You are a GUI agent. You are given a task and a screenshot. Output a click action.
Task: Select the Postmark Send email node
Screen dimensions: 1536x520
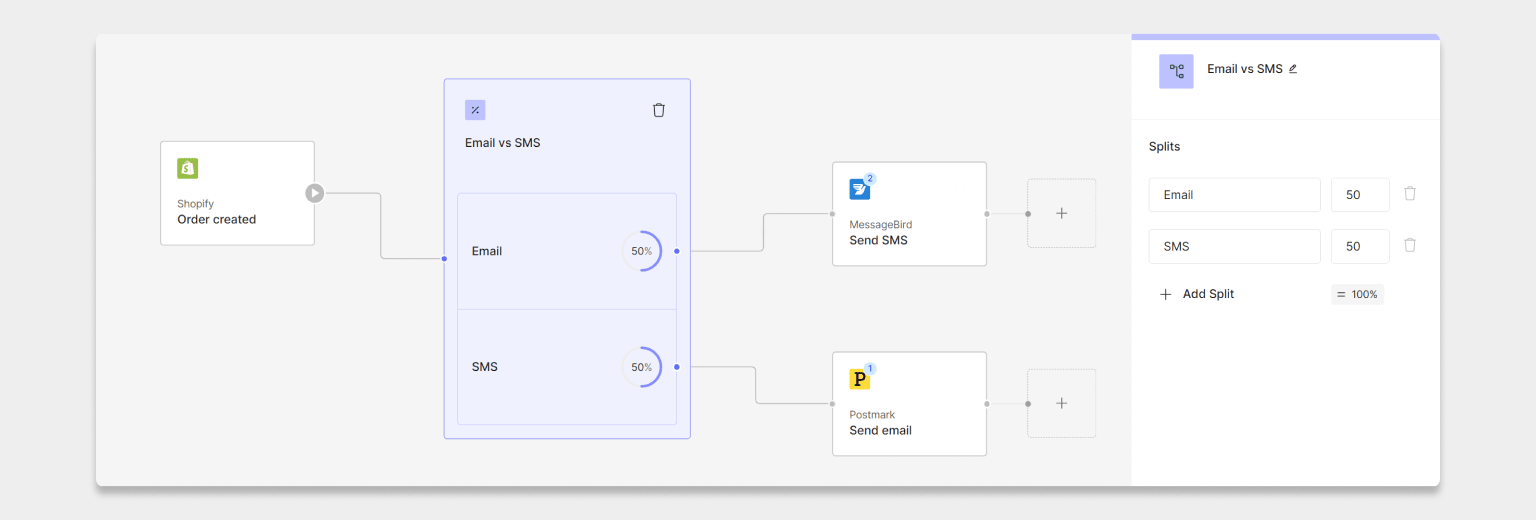click(909, 404)
